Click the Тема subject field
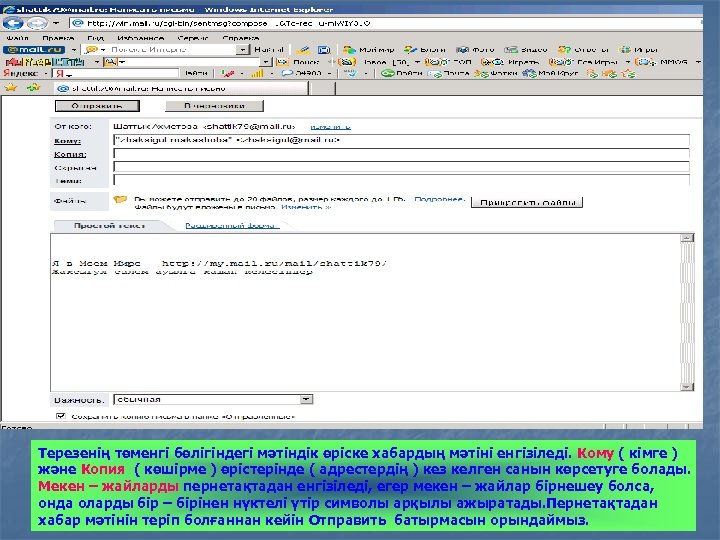This screenshot has width=720, height=540. [x=401, y=180]
